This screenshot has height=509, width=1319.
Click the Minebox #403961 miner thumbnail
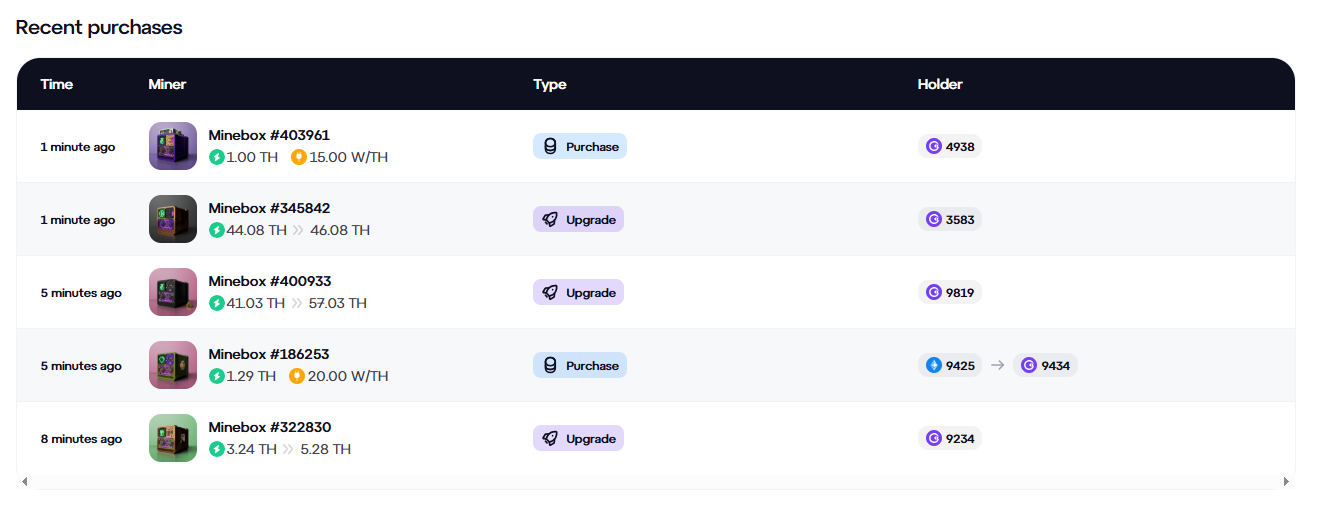[x=173, y=146]
